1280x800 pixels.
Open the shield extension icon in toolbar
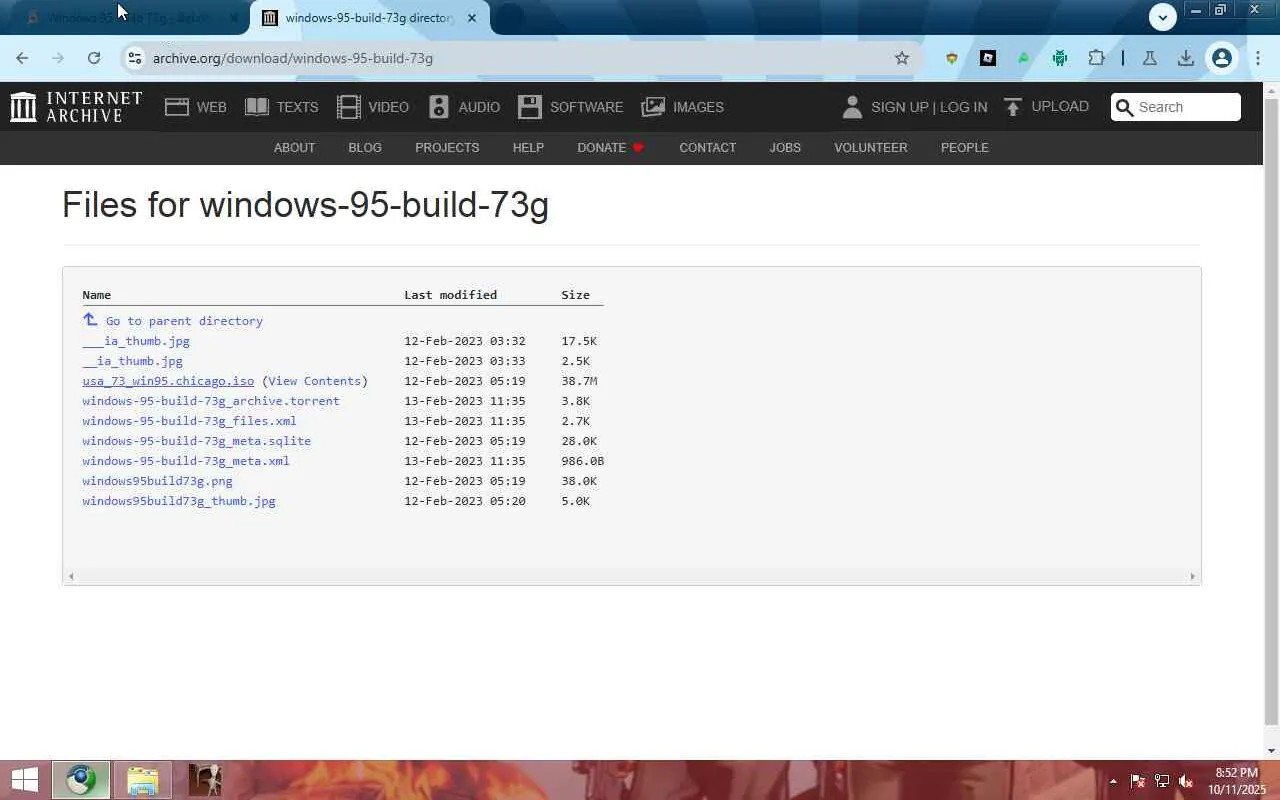coord(952,58)
